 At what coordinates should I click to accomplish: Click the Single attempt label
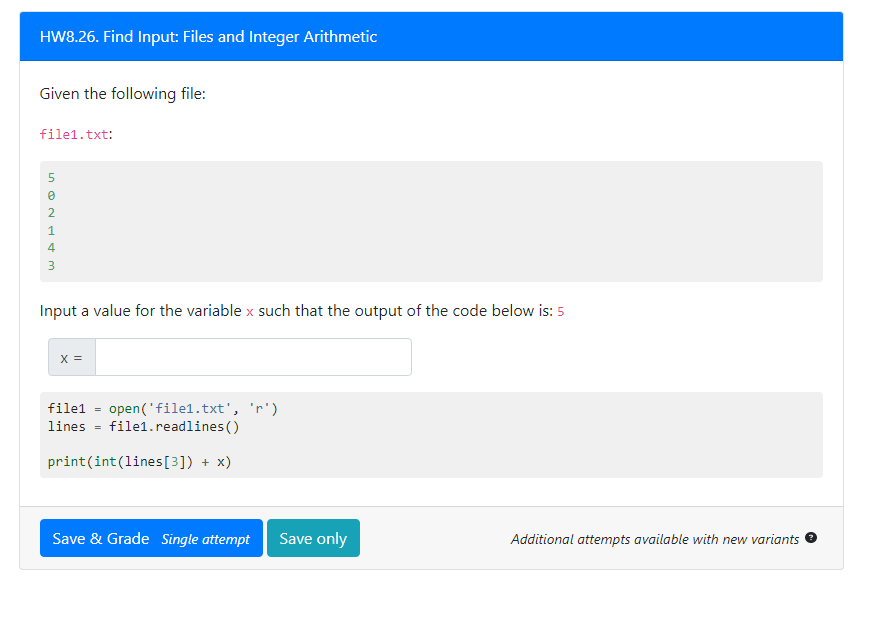(x=207, y=539)
